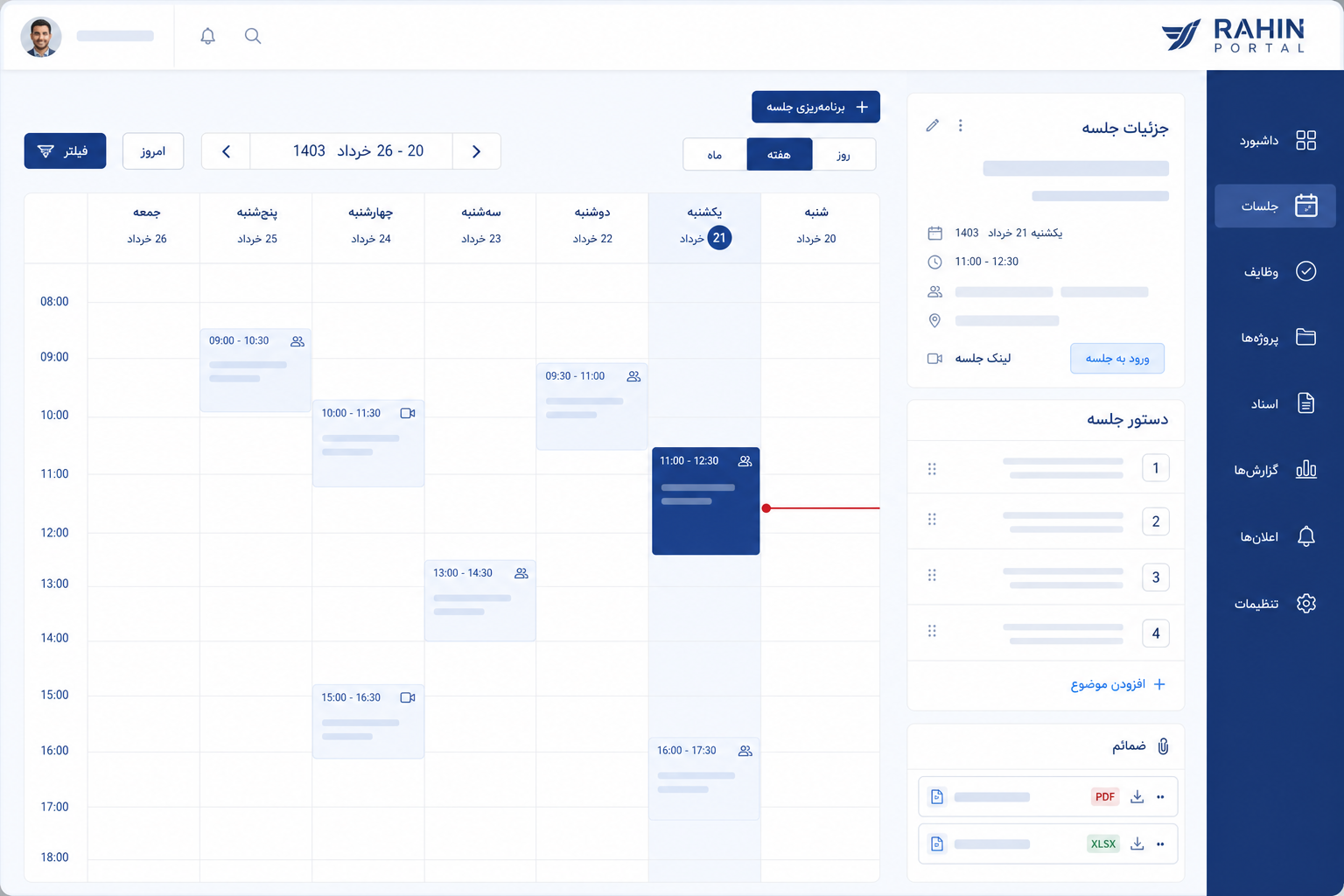Viewport: 1344px width, 896px height.
Task: Switch calendar to ماه view
Action: click(x=715, y=155)
